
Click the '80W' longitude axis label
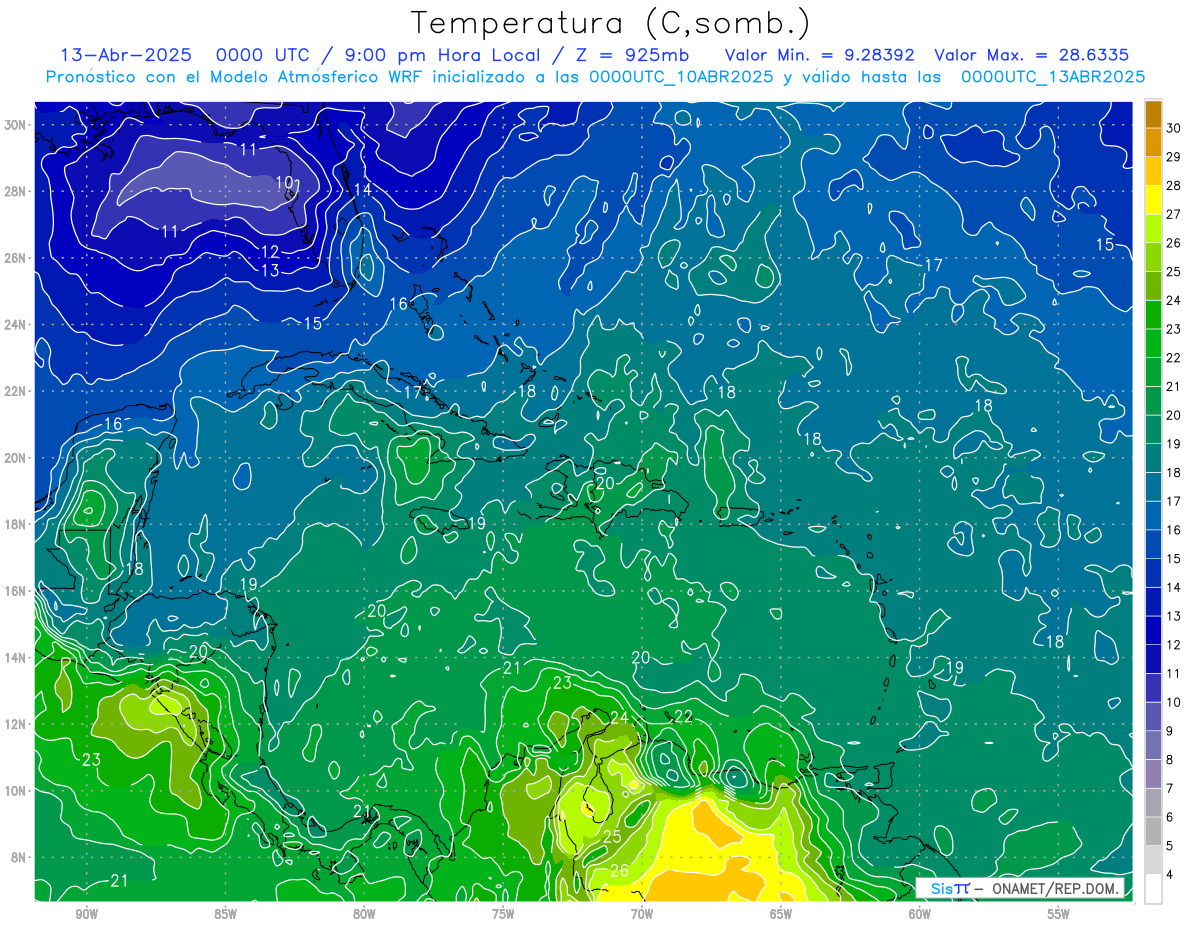[364, 913]
